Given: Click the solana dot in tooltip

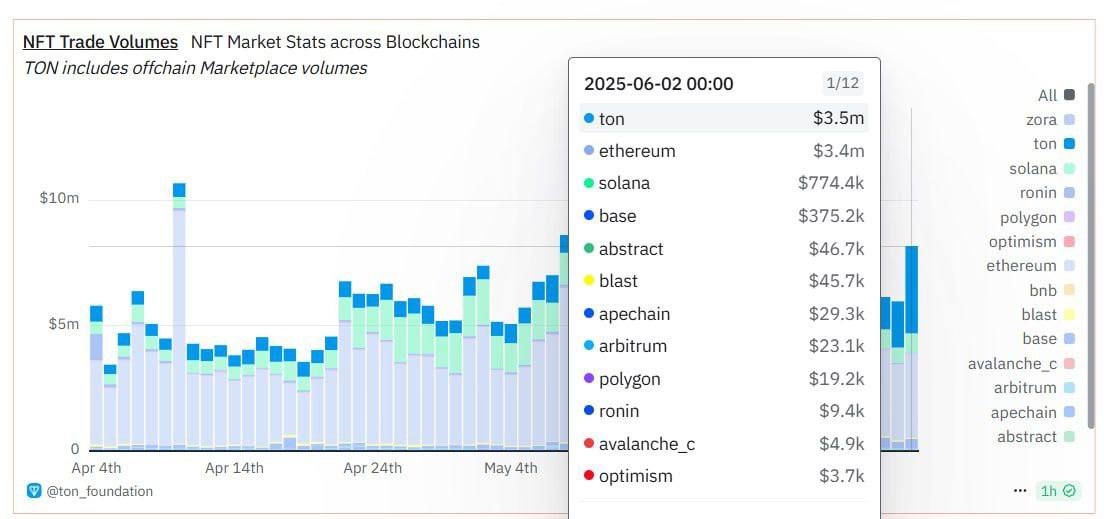Looking at the screenshot, I should (x=589, y=184).
